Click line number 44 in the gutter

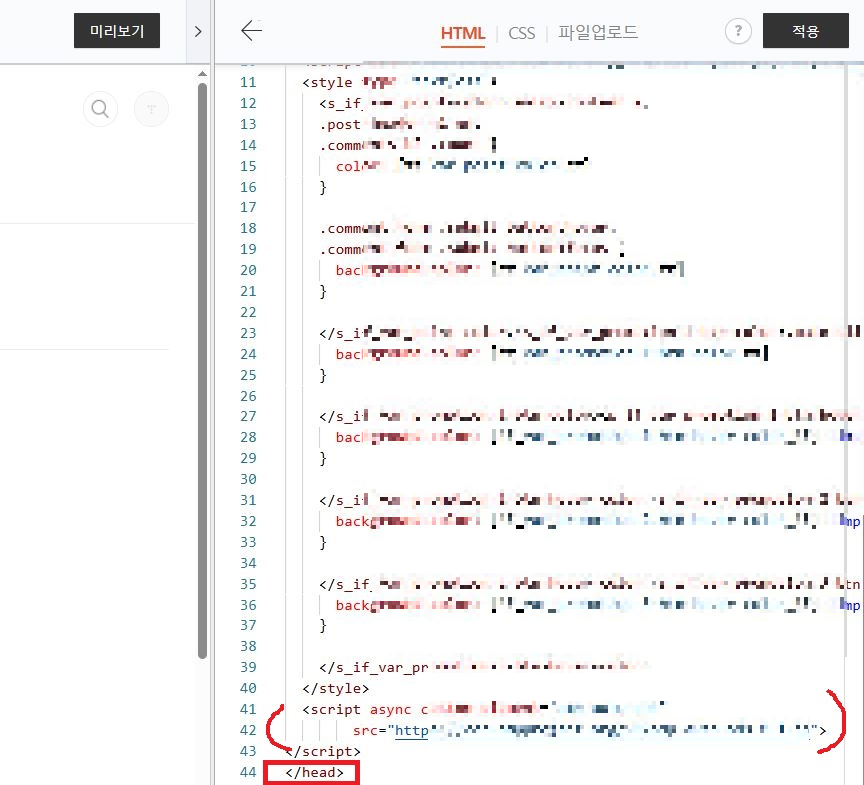[248, 772]
